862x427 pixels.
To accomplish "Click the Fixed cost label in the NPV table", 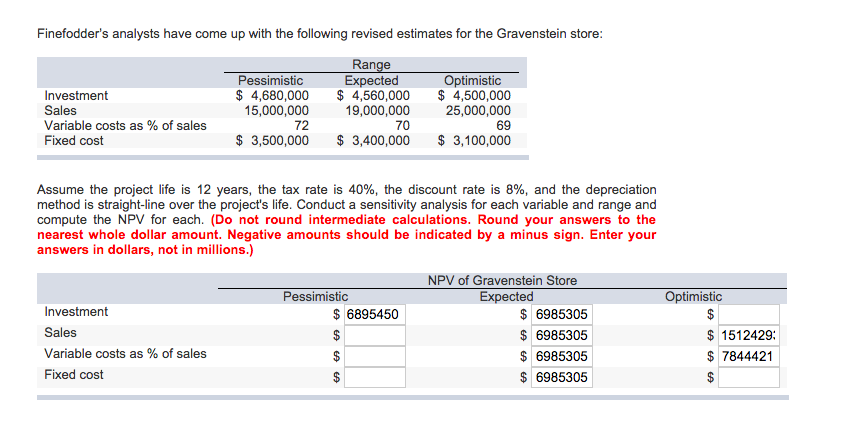I will [74, 375].
